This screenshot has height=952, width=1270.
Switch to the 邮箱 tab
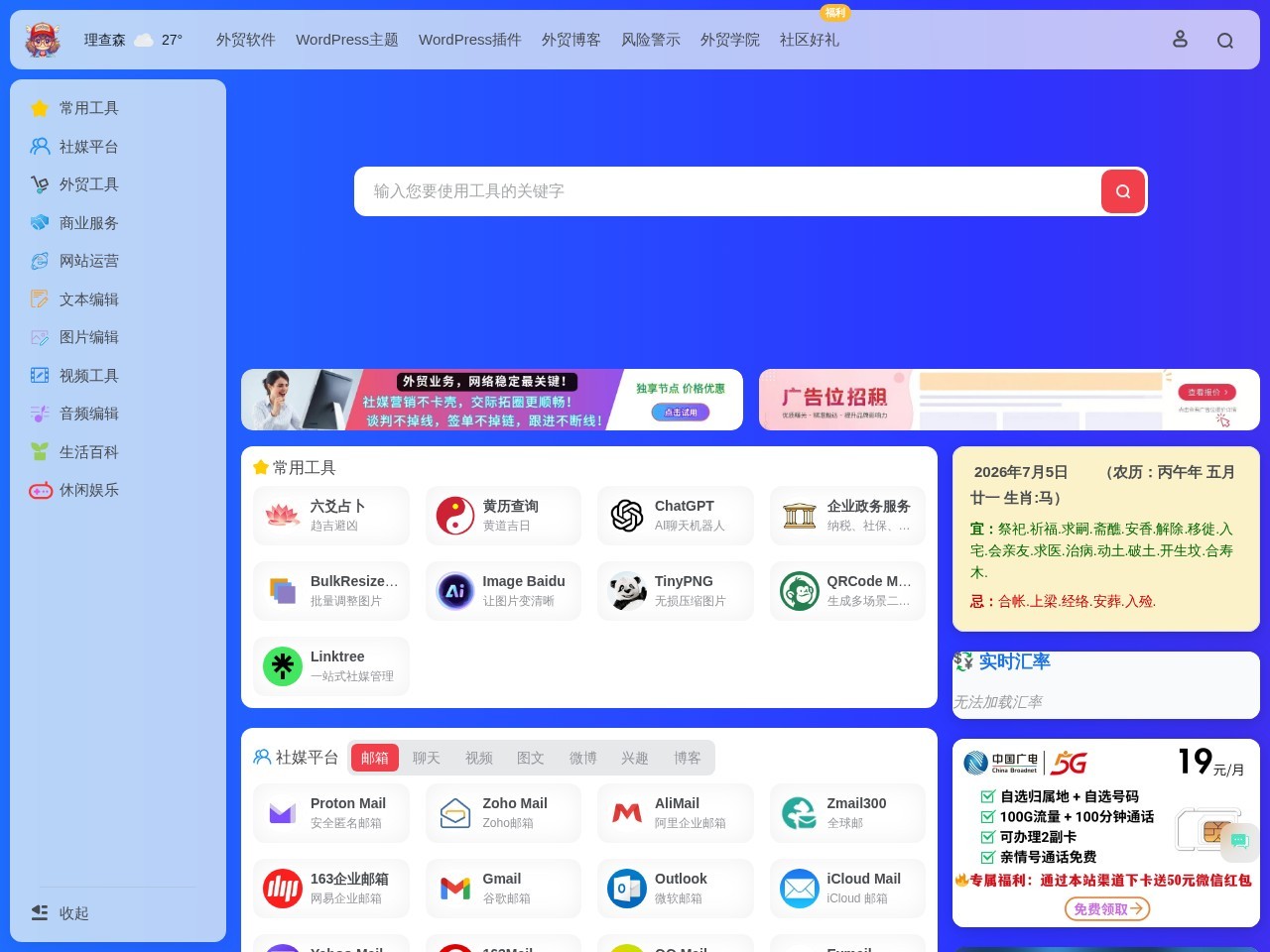coord(375,758)
